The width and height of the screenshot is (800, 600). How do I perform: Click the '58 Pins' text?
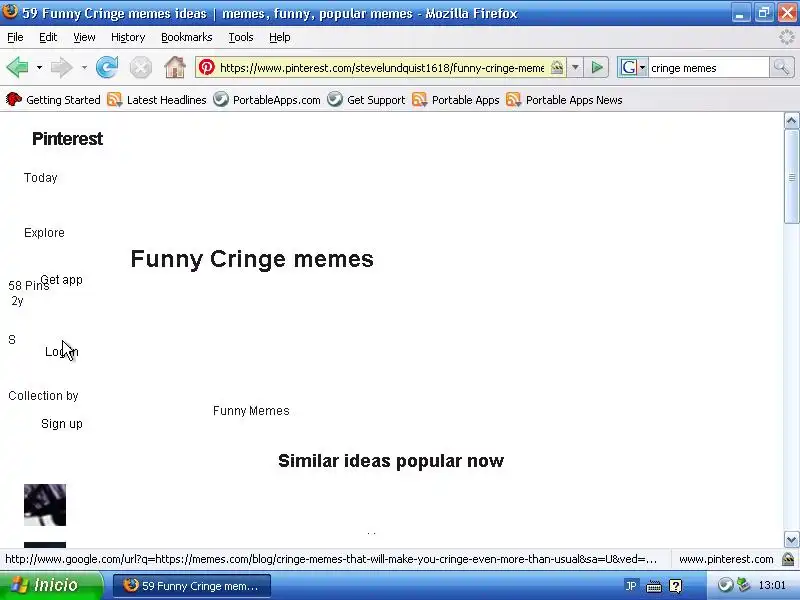tap(29, 286)
